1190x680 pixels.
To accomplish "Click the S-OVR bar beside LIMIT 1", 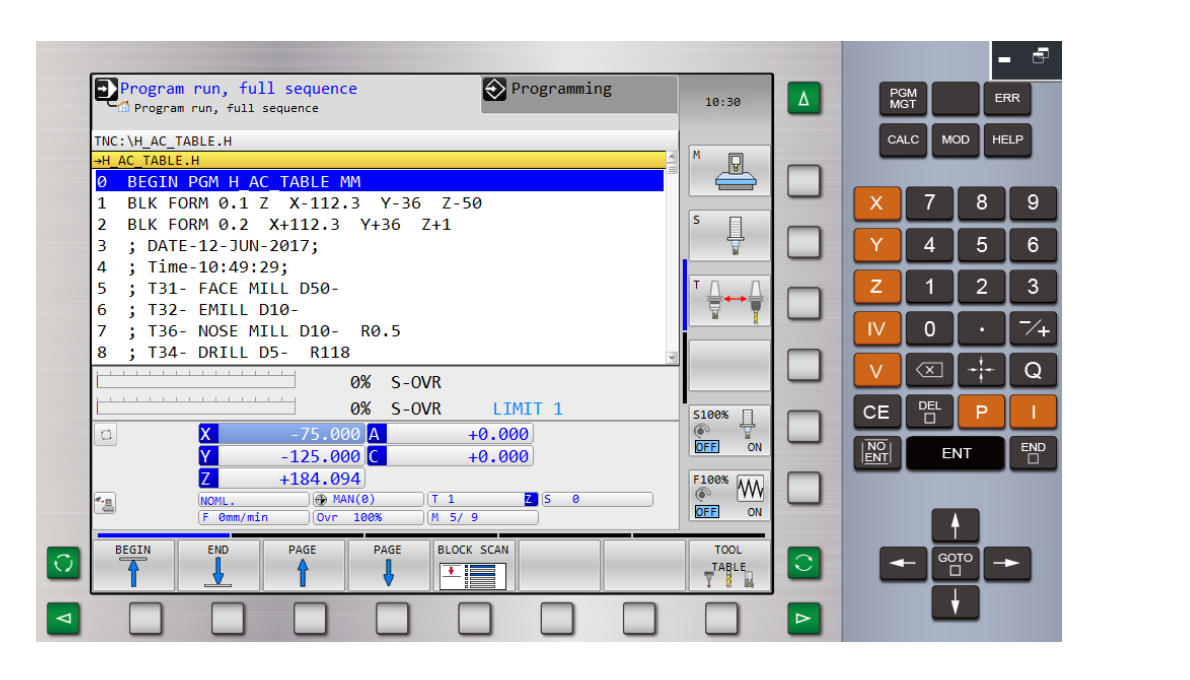I will pos(196,407).
